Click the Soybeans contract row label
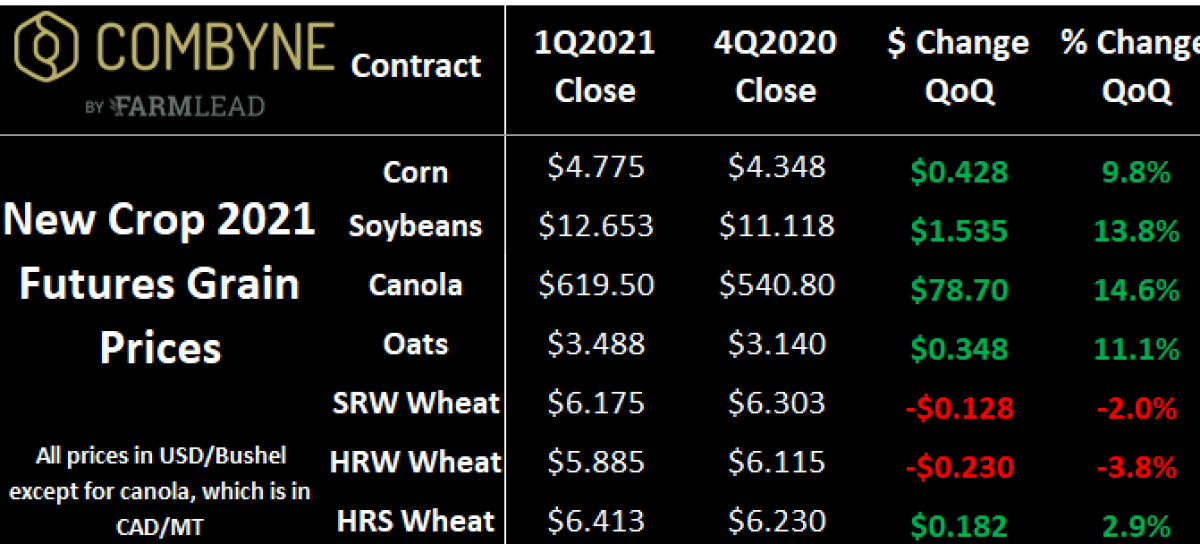The height and width of the screenshot is (544, 1200). [x=416, y=227]
